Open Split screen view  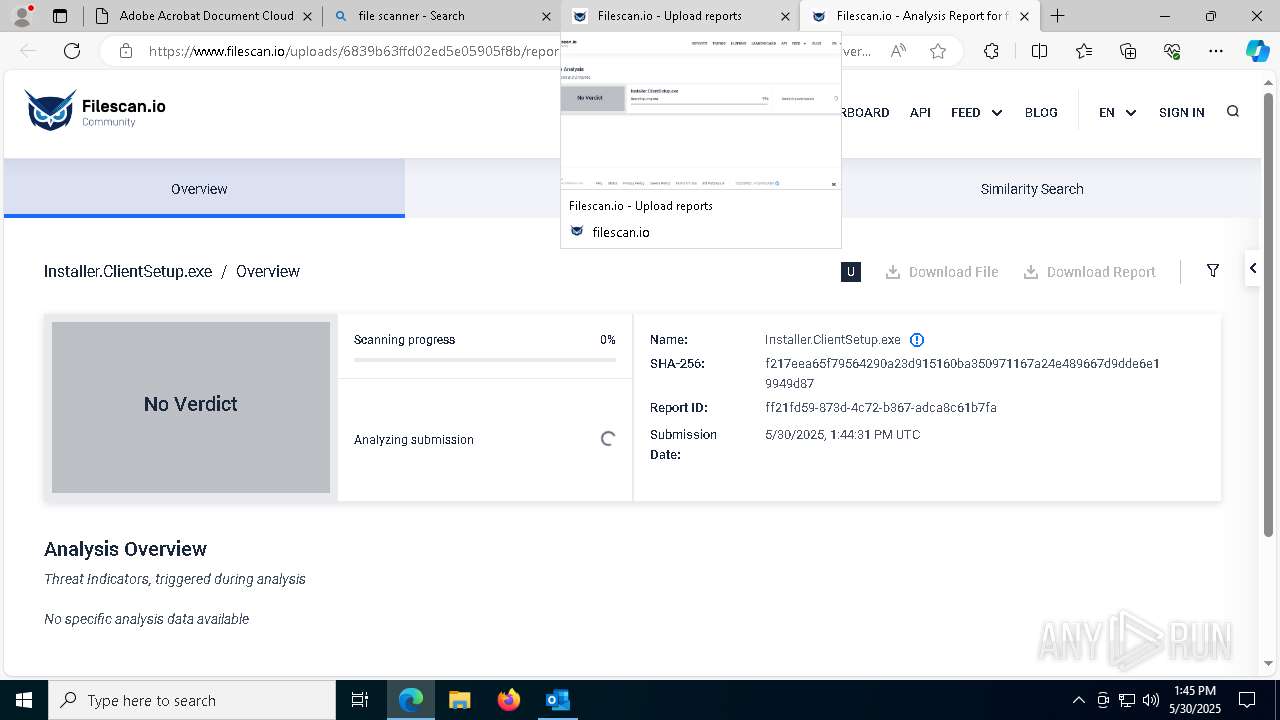point(1039,51)
